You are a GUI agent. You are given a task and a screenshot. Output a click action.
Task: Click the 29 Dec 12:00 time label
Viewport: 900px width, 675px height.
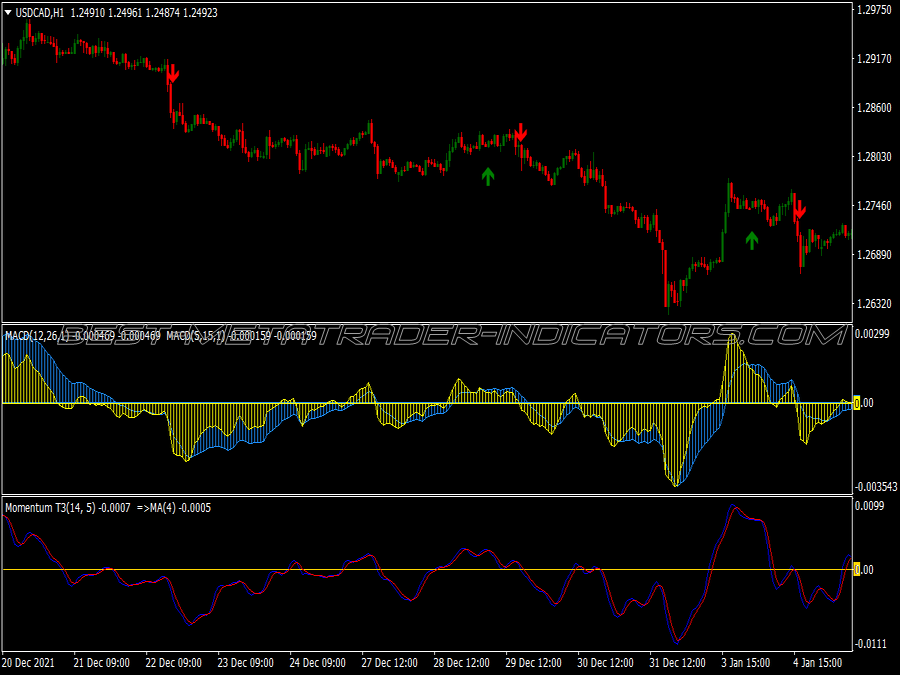533,663
